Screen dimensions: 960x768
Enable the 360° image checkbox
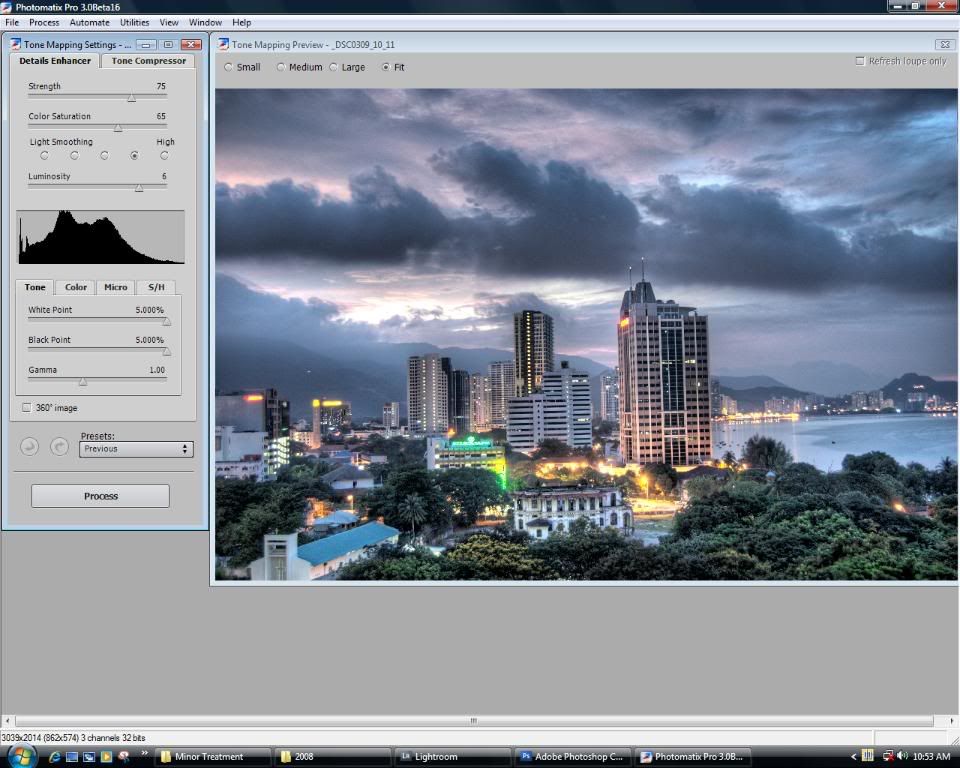[x=27, y=408]
